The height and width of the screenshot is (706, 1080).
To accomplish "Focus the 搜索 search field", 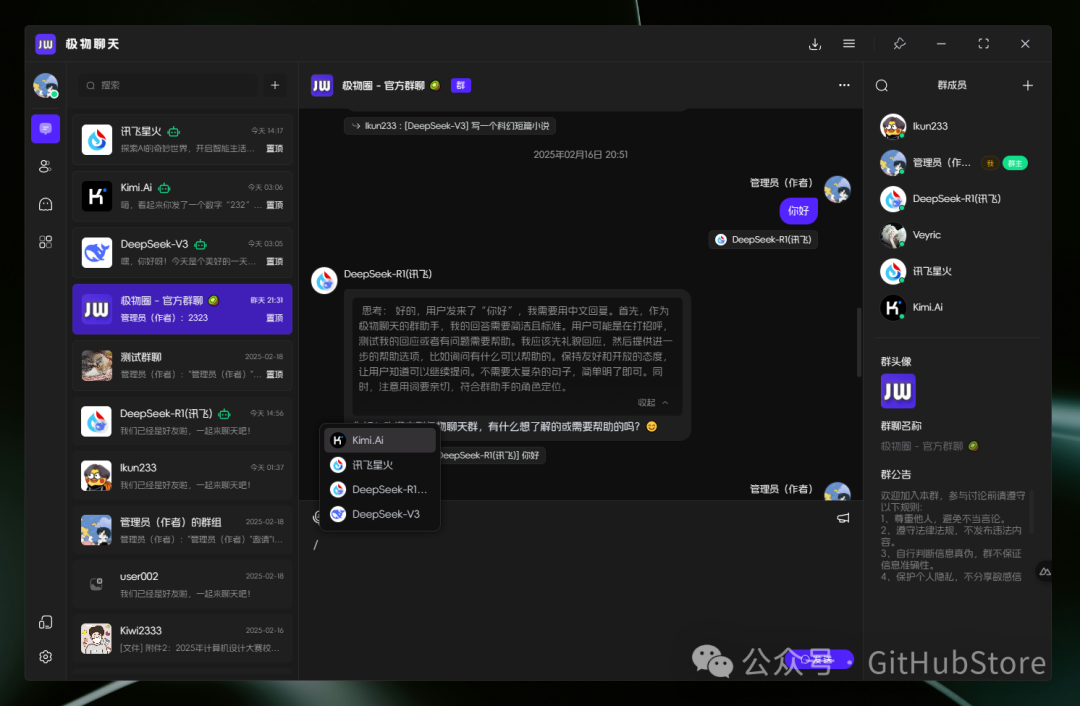I will [x=169, y=85].
